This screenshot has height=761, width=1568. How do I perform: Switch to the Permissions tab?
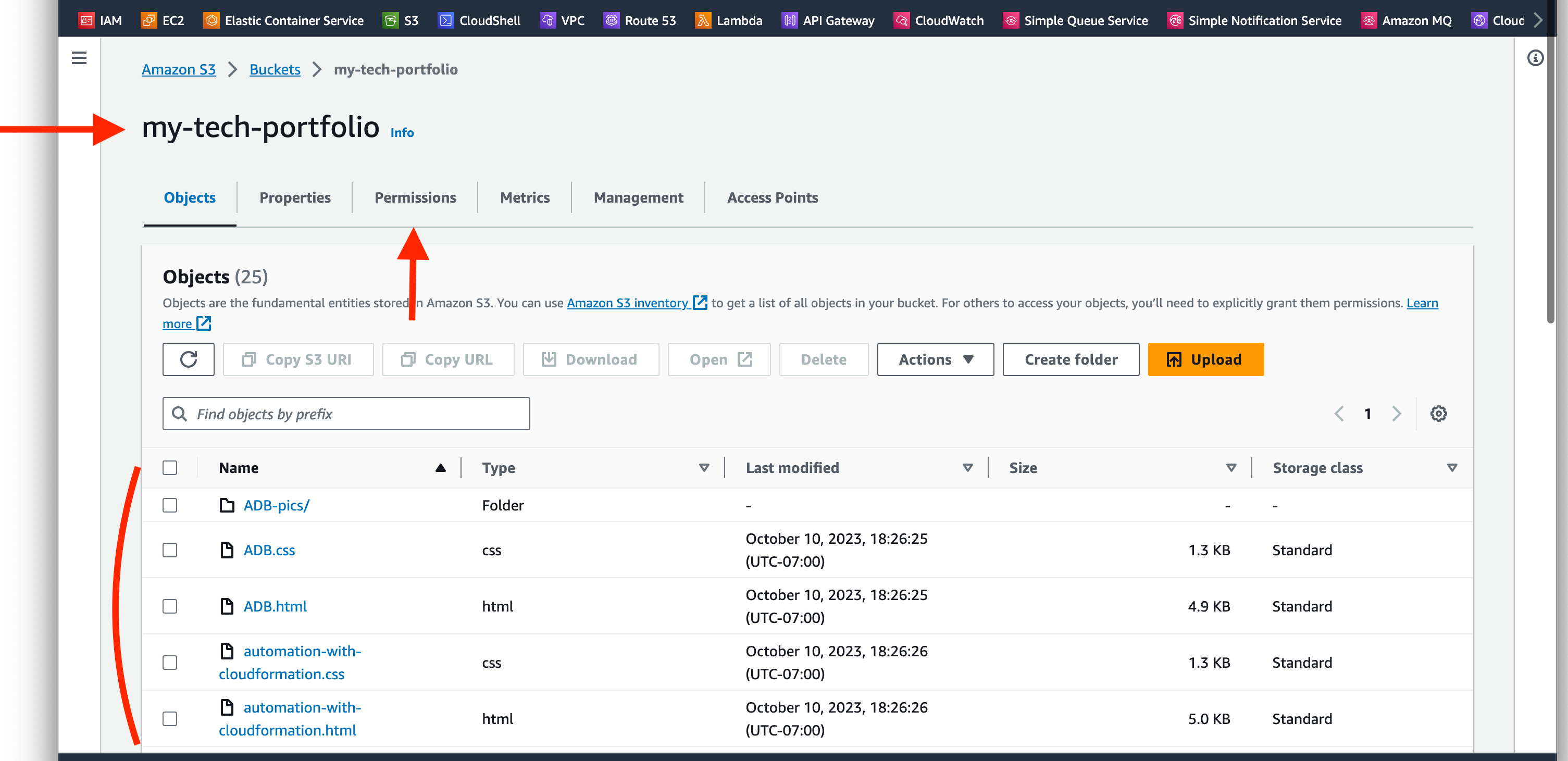tap(415, 197)
